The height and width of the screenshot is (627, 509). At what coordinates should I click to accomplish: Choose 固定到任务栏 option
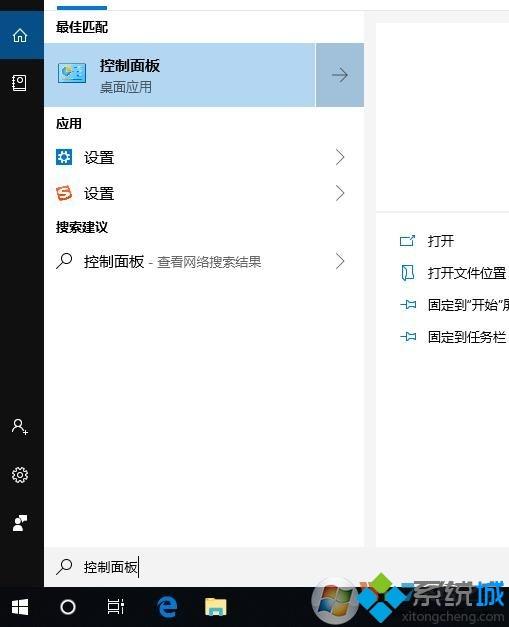pos(467,337)
